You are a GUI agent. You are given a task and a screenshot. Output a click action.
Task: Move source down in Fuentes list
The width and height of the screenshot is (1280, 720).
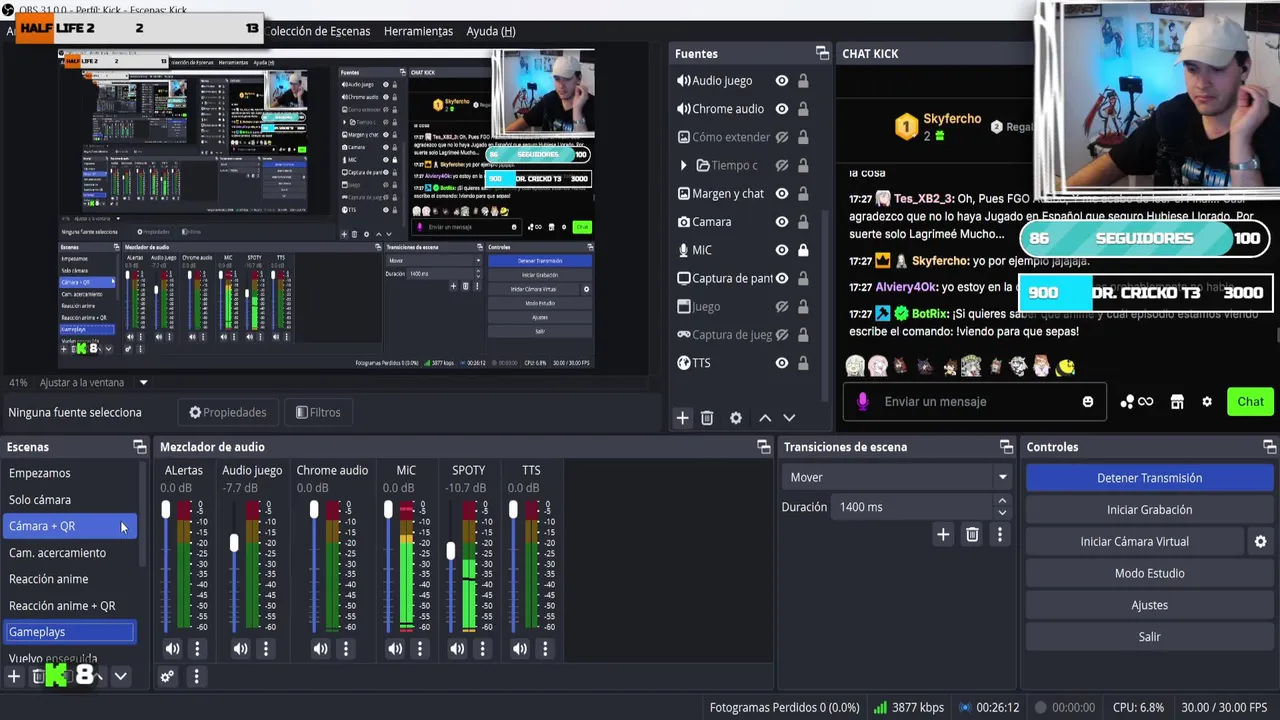(789, 418)
